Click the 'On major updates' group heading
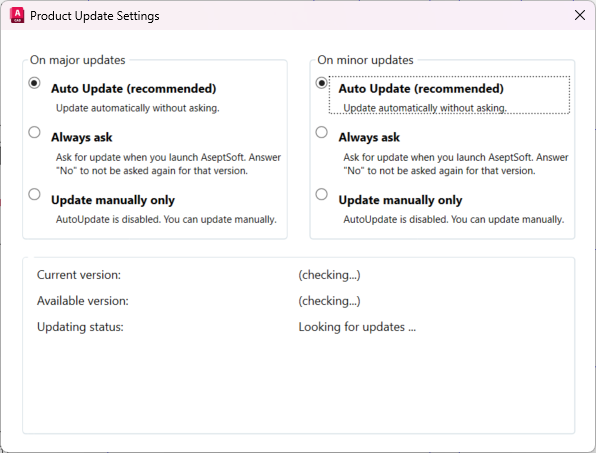The image size is (596, 453). 78,60
